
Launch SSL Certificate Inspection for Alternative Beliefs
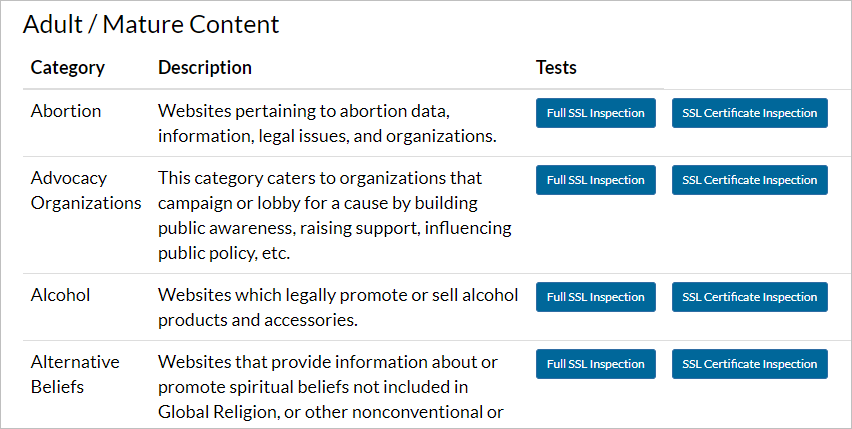(x=749, y=364)
